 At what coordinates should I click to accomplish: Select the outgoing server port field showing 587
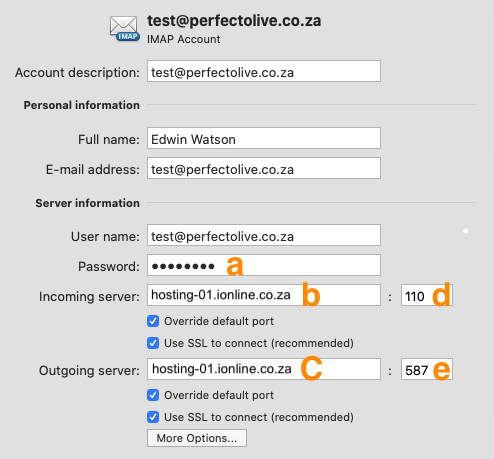[x=427, y=369]
